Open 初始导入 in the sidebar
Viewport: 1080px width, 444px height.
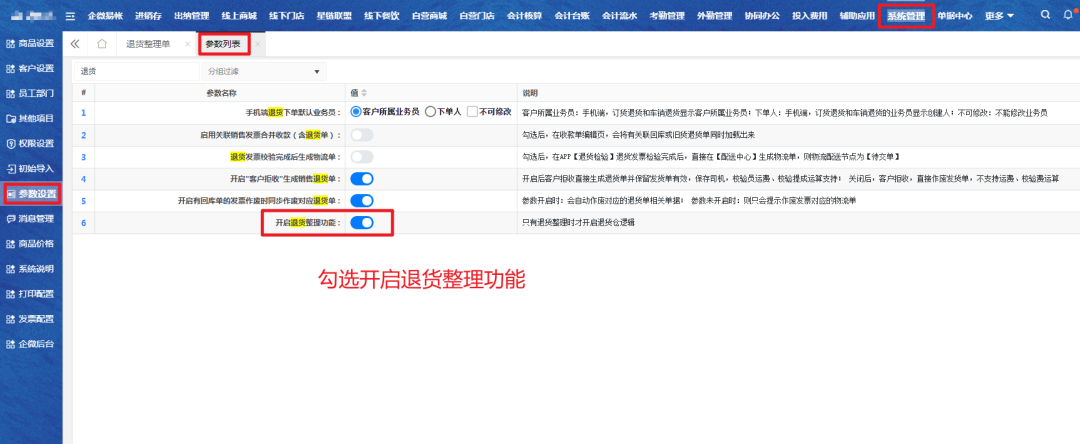[30, 169]
